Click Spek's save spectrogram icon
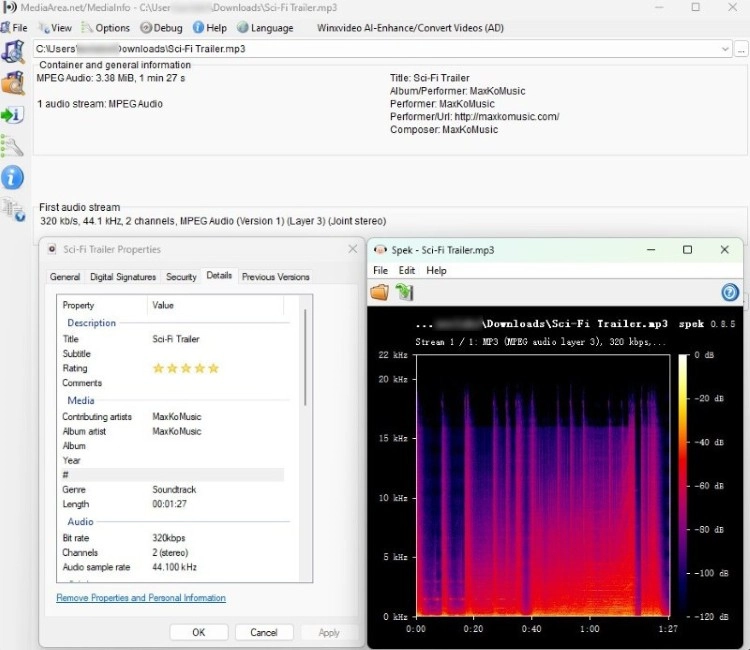 (x=405, y=292)
